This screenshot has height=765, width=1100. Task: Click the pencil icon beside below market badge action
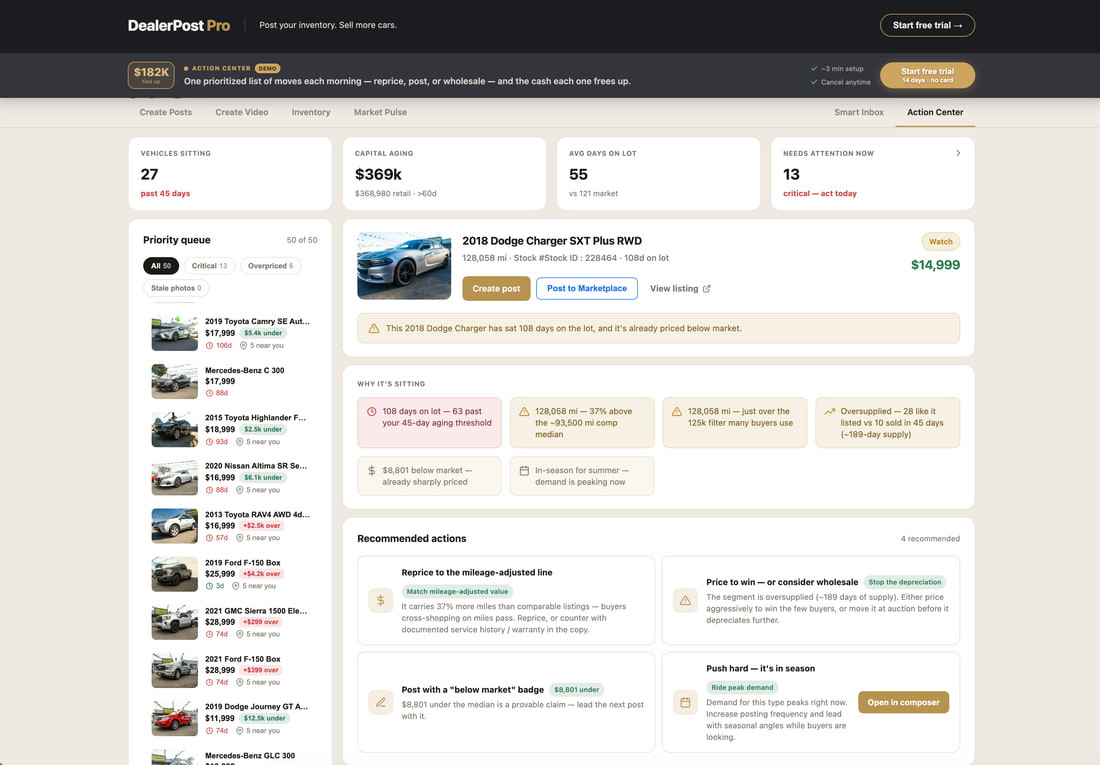[x=380, y=702]
